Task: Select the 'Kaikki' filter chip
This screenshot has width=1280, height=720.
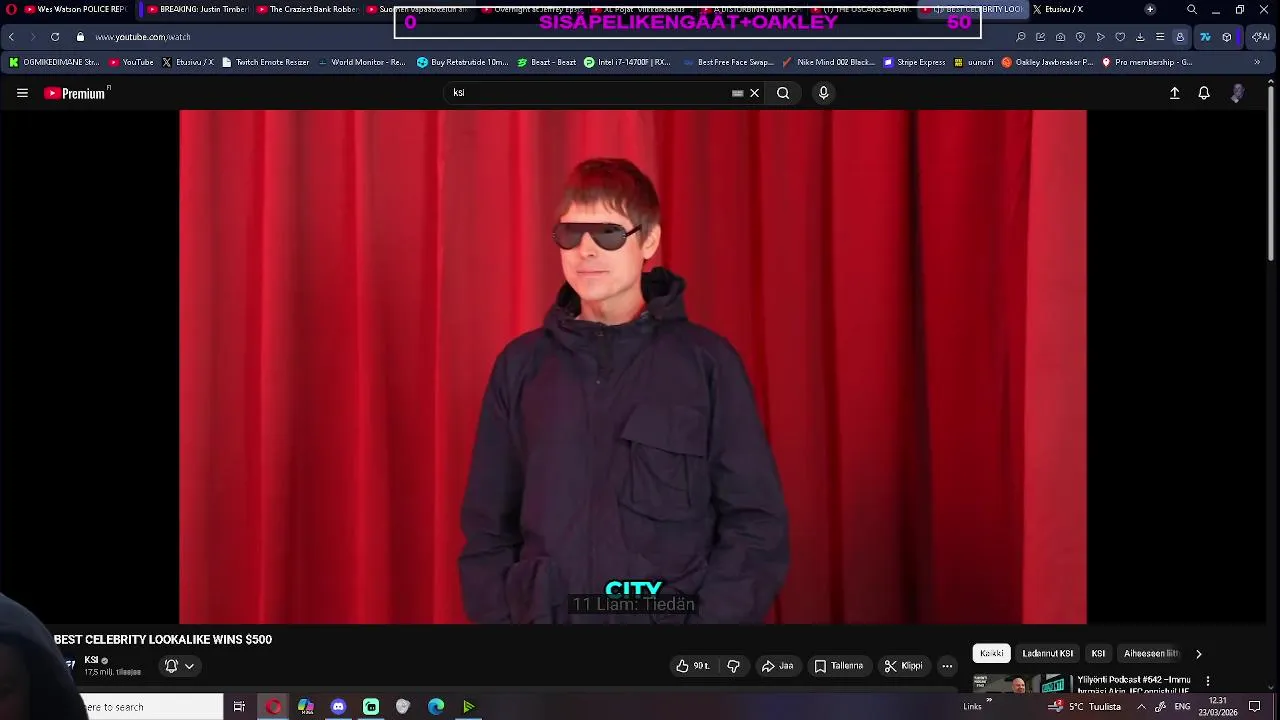Action: [992, 654]
